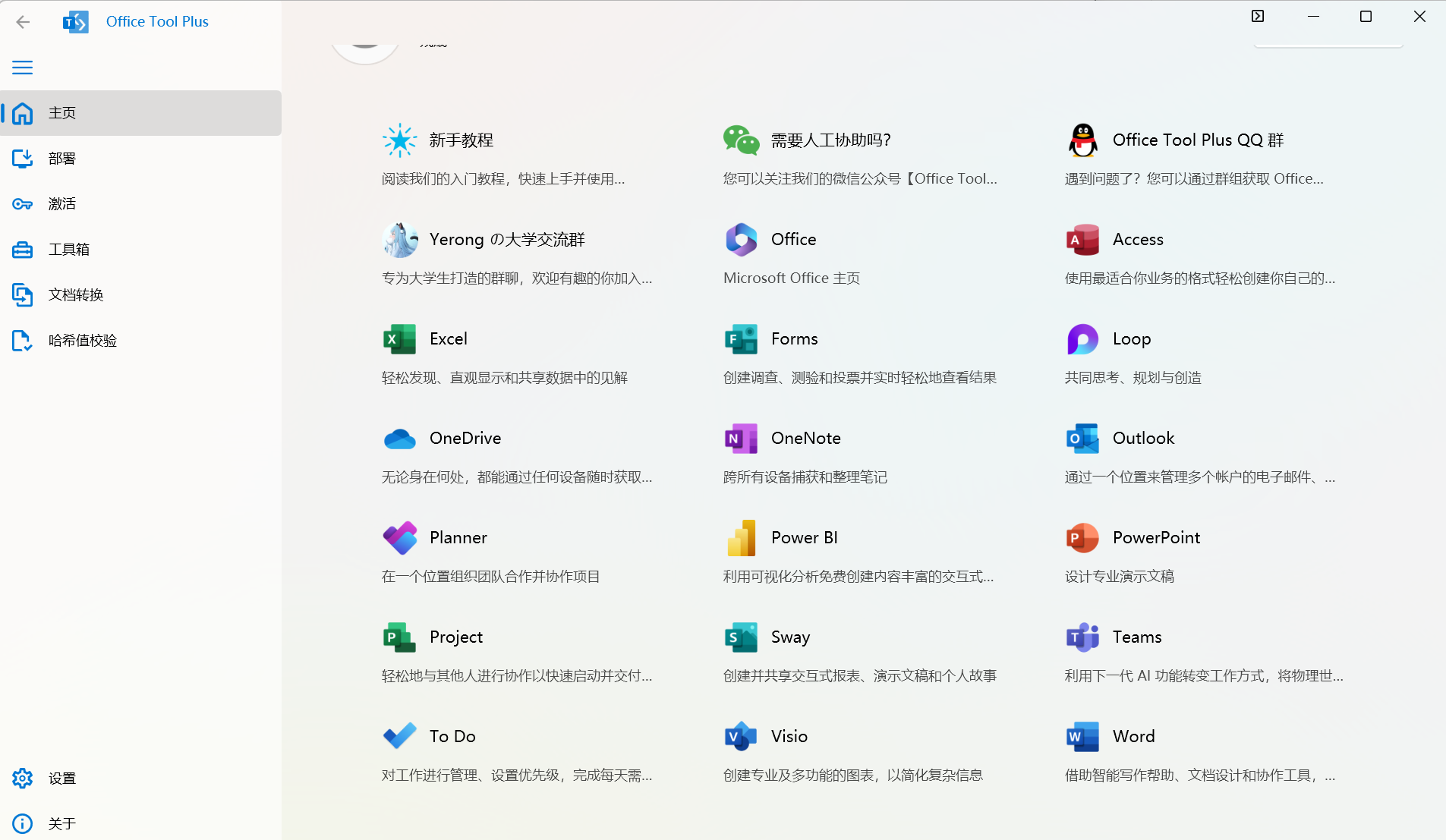The width and height of the screenshot is (1446, 840).
Task: Open the OneNote title link
Action: pyautogui.click(x=806, y=439)
